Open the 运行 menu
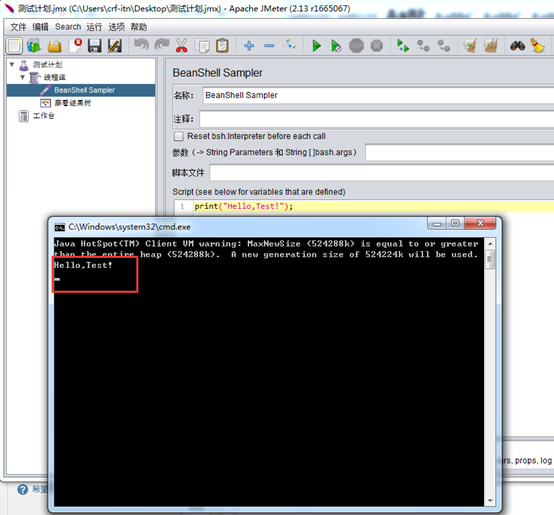 (94, 27)
